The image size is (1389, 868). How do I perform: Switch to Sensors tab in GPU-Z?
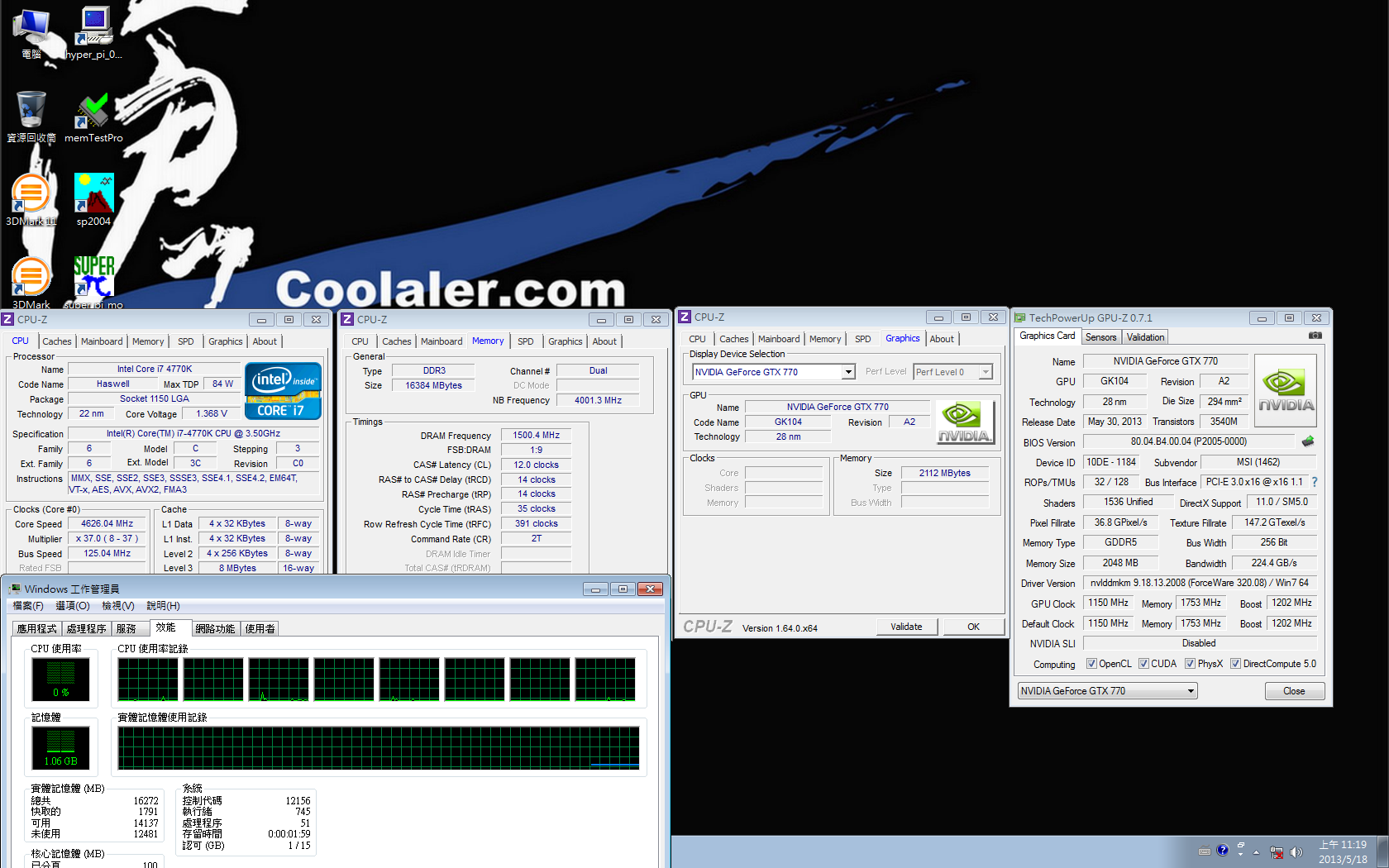(x=1100, y=337)
